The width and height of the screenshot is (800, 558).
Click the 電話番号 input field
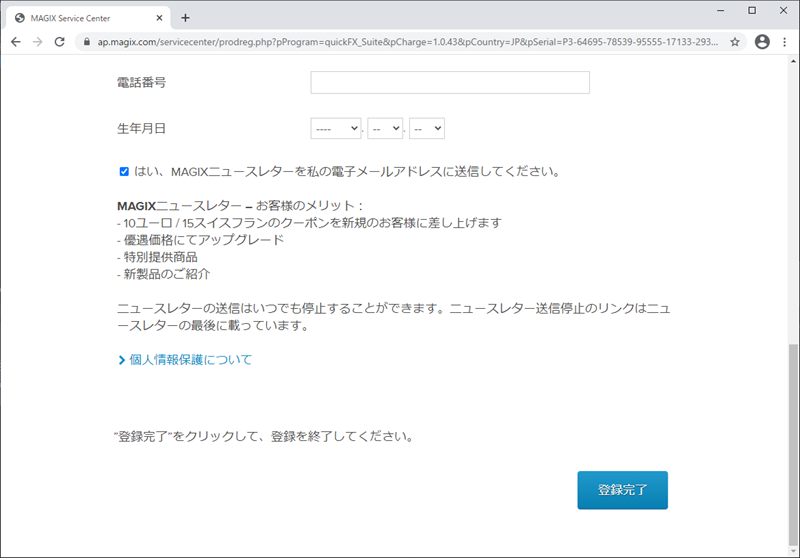(450, 83)
